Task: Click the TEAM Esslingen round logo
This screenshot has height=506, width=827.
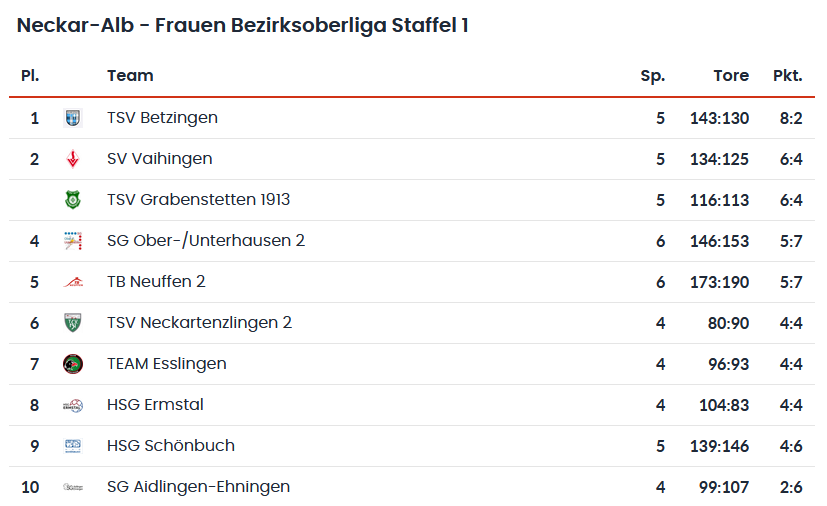Action: coord(72,364)
